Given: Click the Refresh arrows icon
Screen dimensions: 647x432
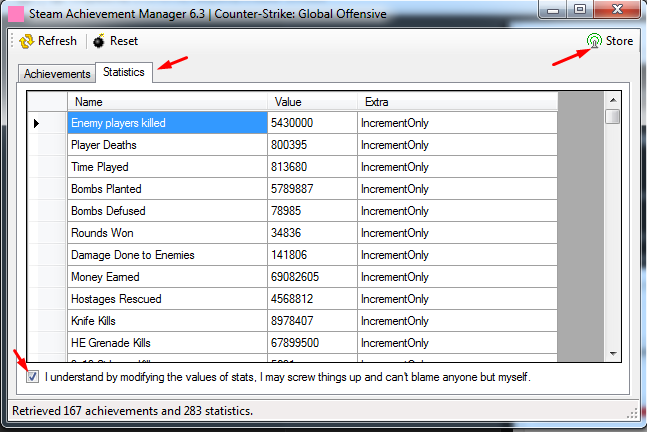Looking at the screenshot, I should 27,41.
